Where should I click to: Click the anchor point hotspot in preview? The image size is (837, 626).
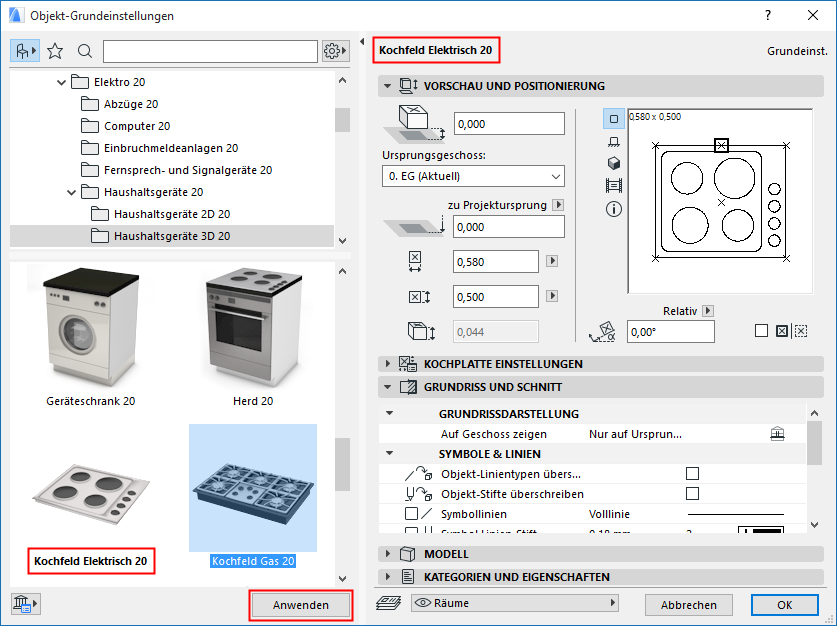coord(721,145)
